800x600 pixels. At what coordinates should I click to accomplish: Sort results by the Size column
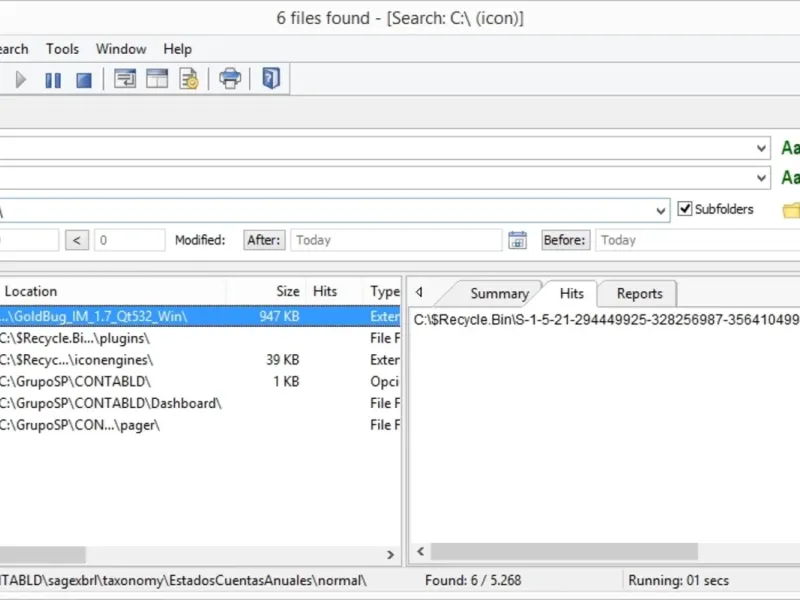(x=266, y=291)
